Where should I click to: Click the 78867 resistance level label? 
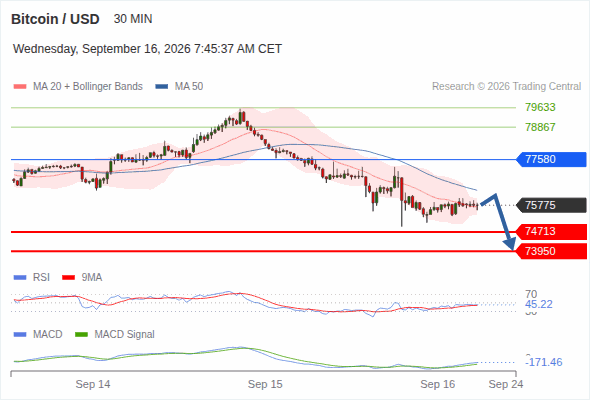pos(540,127)
